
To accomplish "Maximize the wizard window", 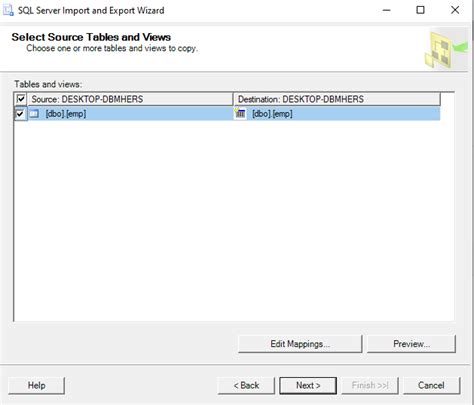I will 421,10.
